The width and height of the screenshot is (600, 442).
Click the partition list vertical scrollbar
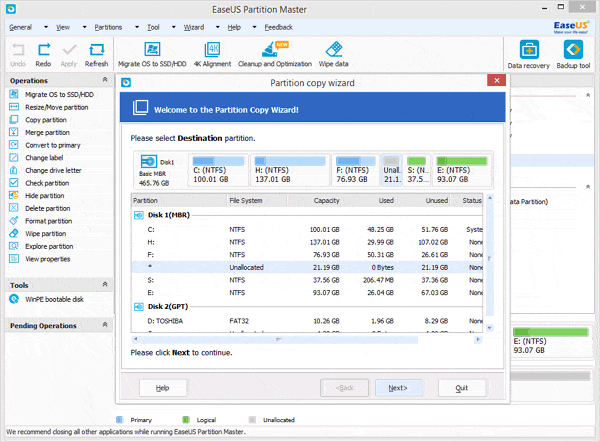490,263
